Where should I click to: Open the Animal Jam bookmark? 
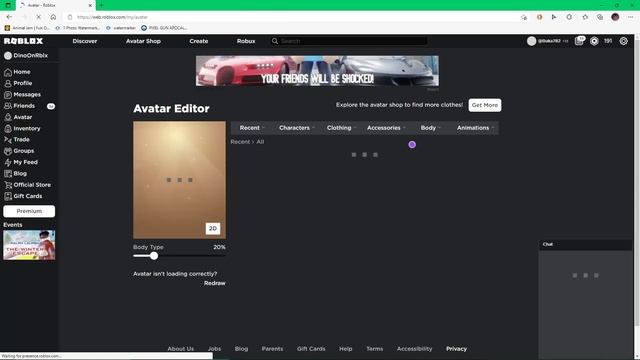(27, 28)
